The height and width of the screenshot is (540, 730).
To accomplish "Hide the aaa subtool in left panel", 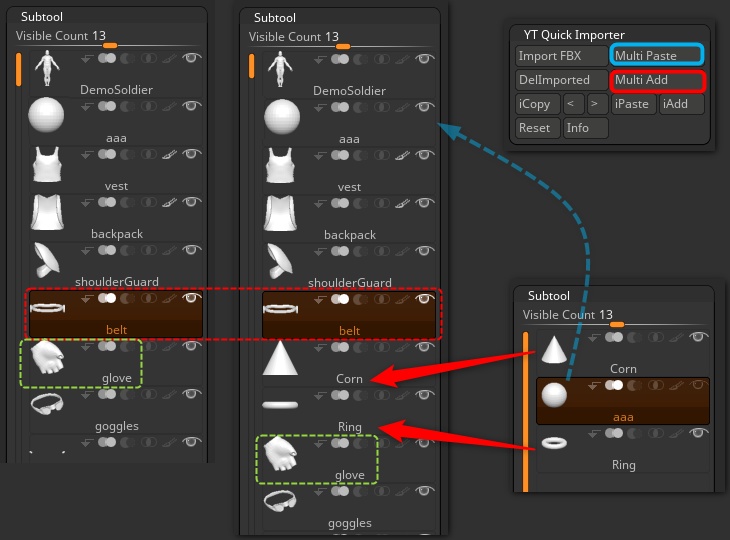I will pos(191,106).
